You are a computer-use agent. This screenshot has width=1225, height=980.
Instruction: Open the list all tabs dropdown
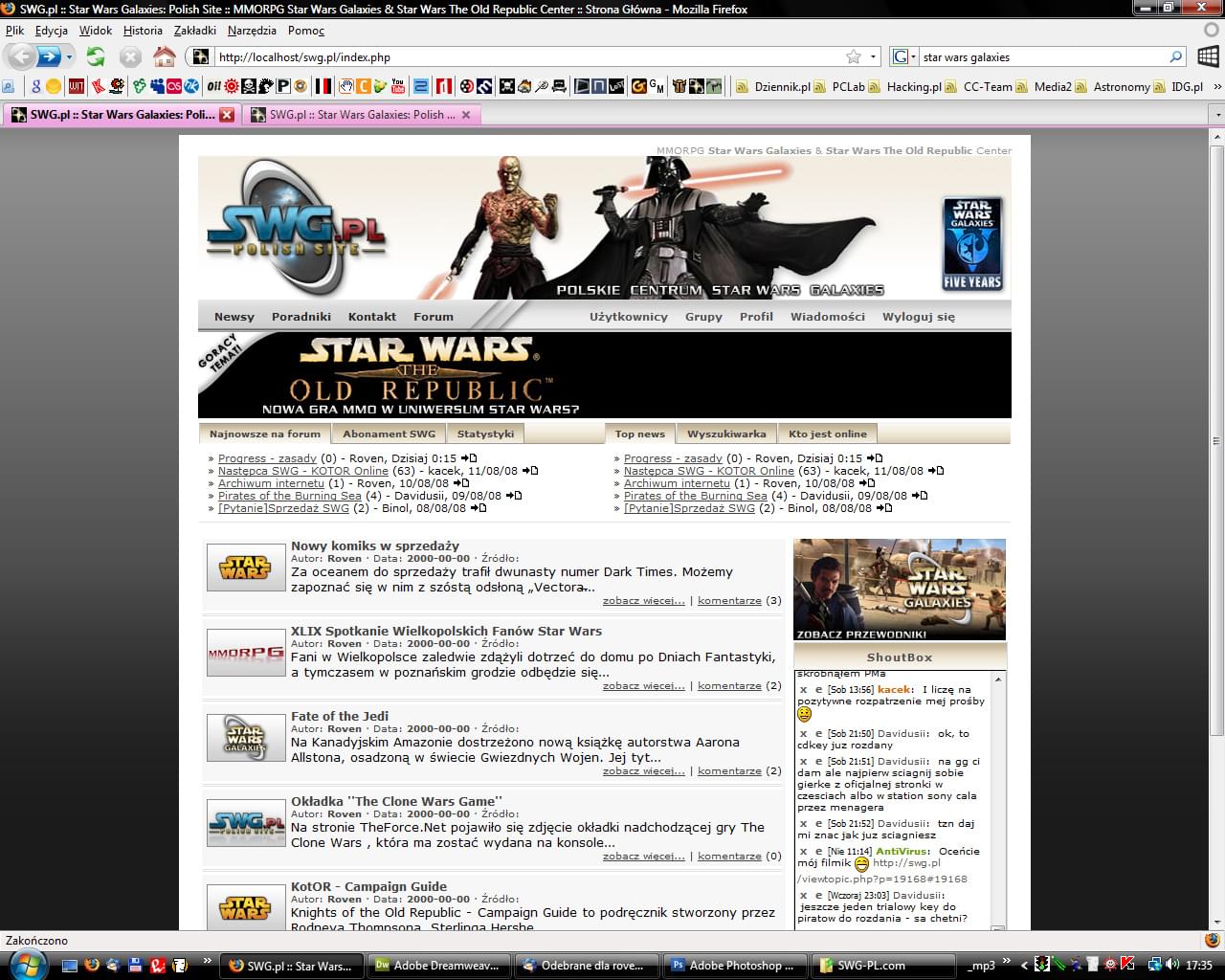click(x=1216, y=115)
